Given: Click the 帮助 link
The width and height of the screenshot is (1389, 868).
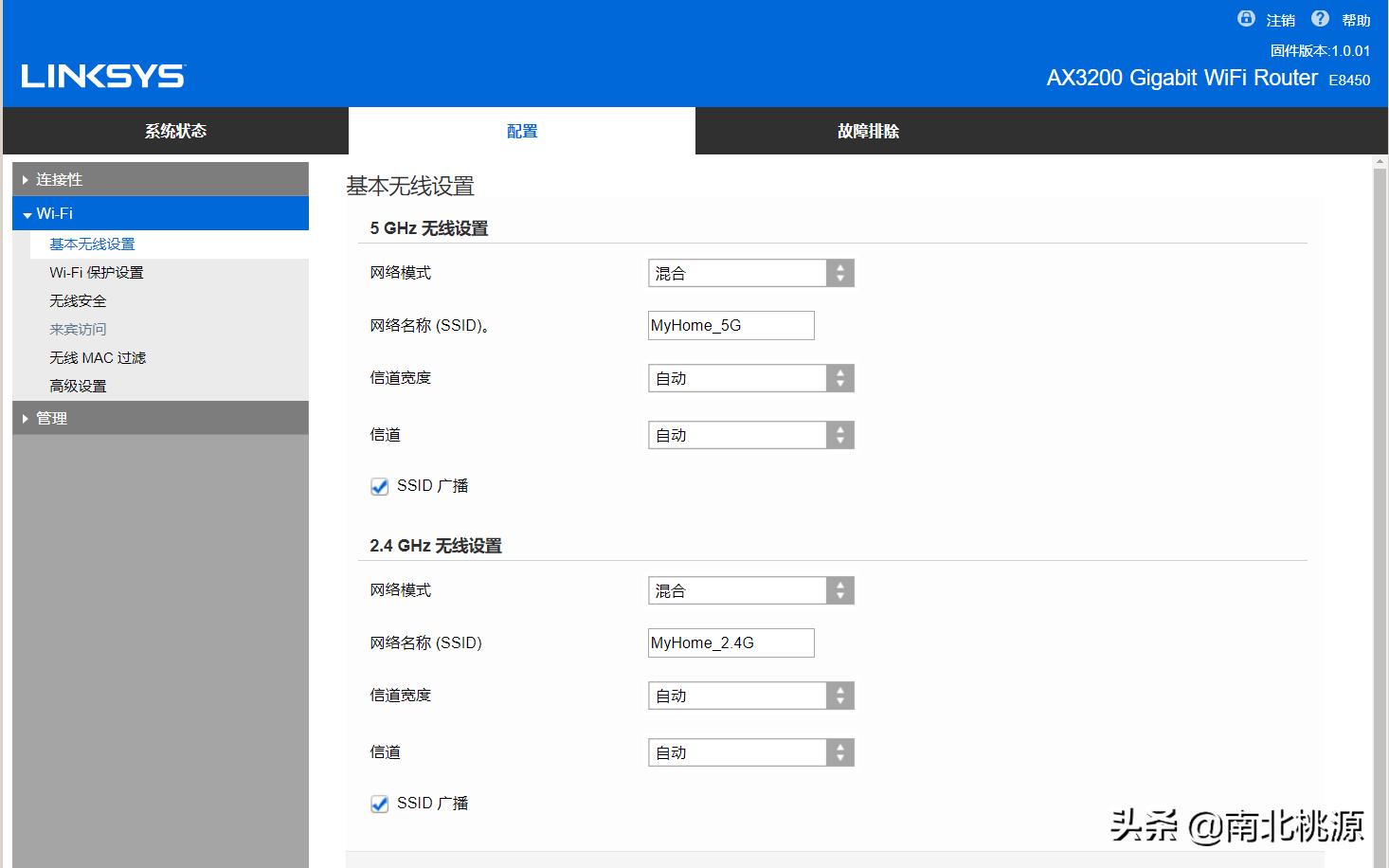Looking at the screenshot, I should (x=1357, y=19).
